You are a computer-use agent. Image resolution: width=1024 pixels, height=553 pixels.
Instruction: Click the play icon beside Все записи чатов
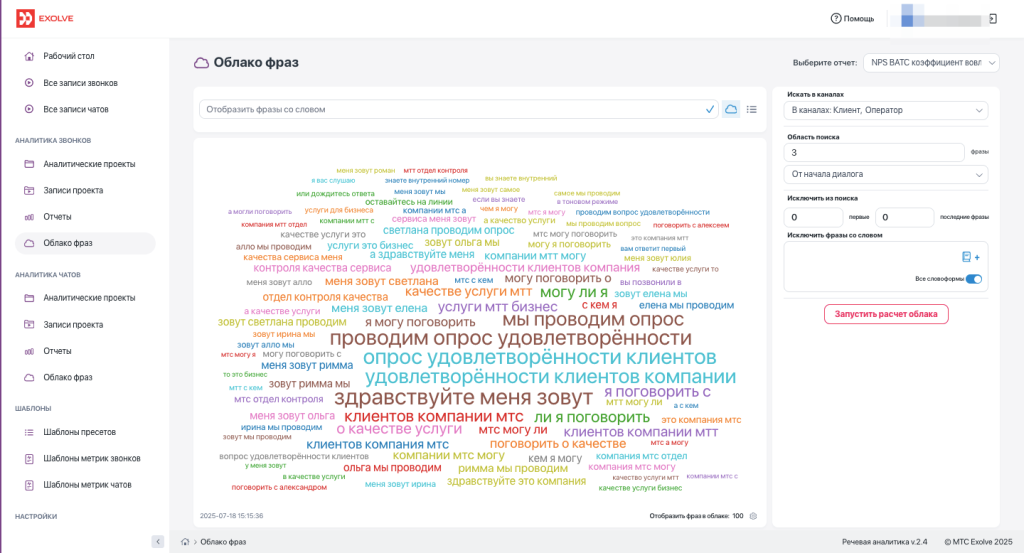tap(29, 109)
